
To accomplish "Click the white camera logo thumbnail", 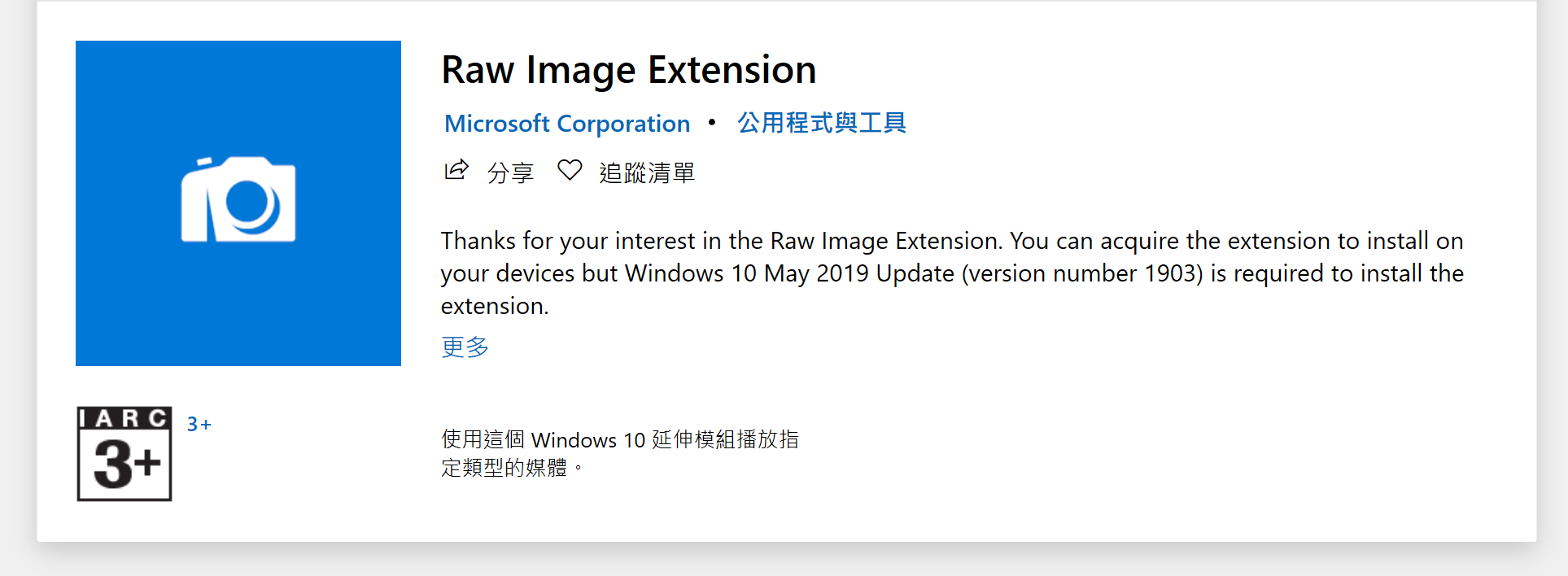I will click(x=238, y=203).
